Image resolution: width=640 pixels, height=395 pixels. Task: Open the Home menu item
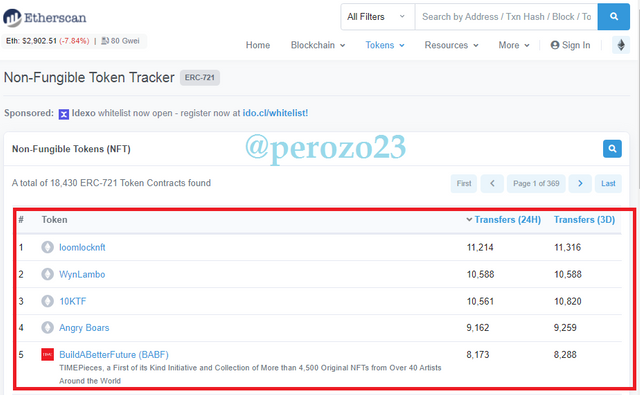pos(258,45)
